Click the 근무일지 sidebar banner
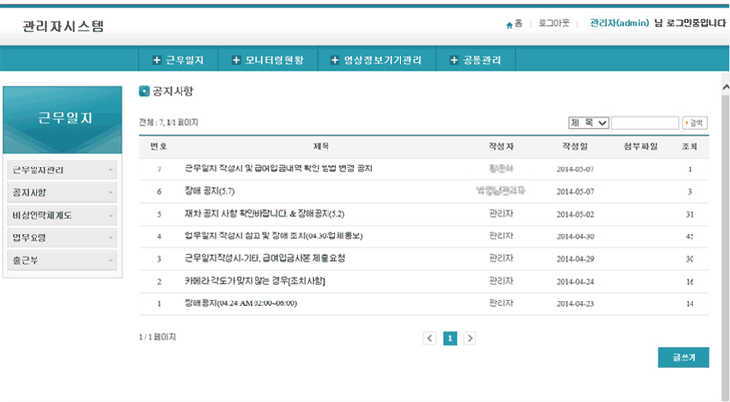The width and height of the screenshot is (730, 402). click(x=62, y=120)
